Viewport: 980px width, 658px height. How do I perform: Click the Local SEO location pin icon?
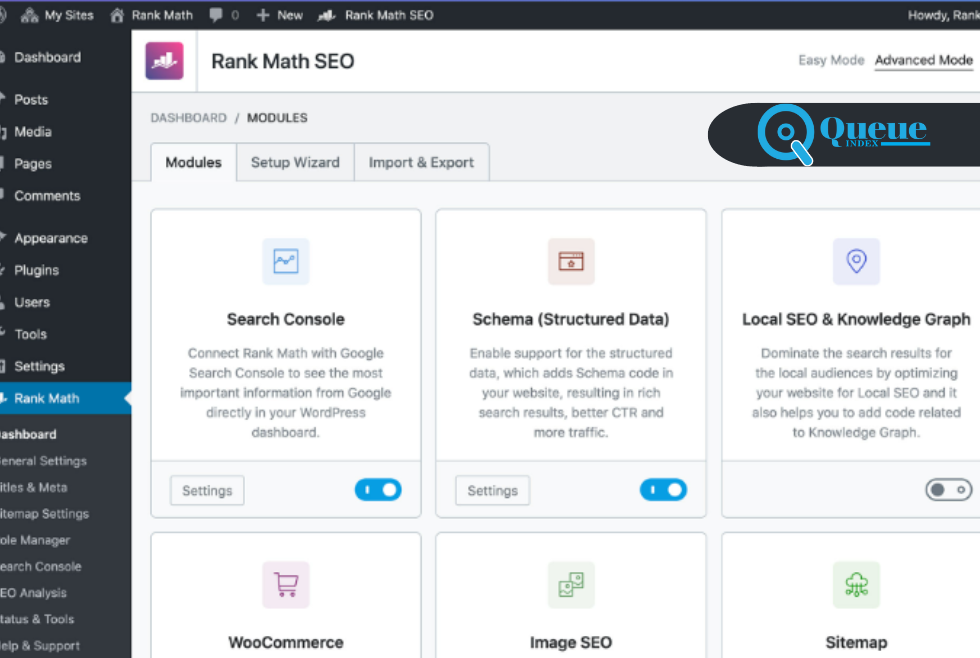[856, 261]
